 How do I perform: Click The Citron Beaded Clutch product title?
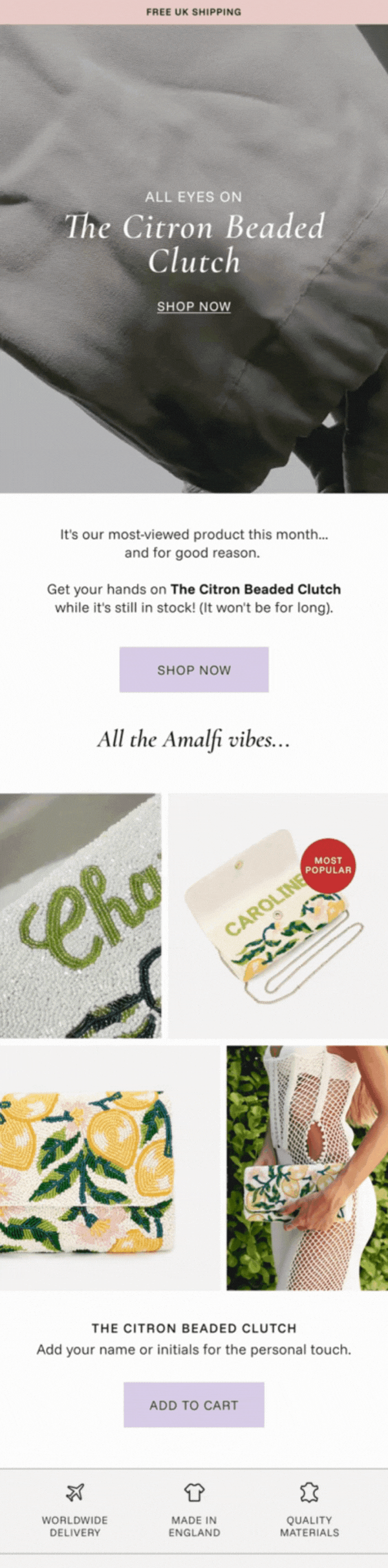(194, 1328)
